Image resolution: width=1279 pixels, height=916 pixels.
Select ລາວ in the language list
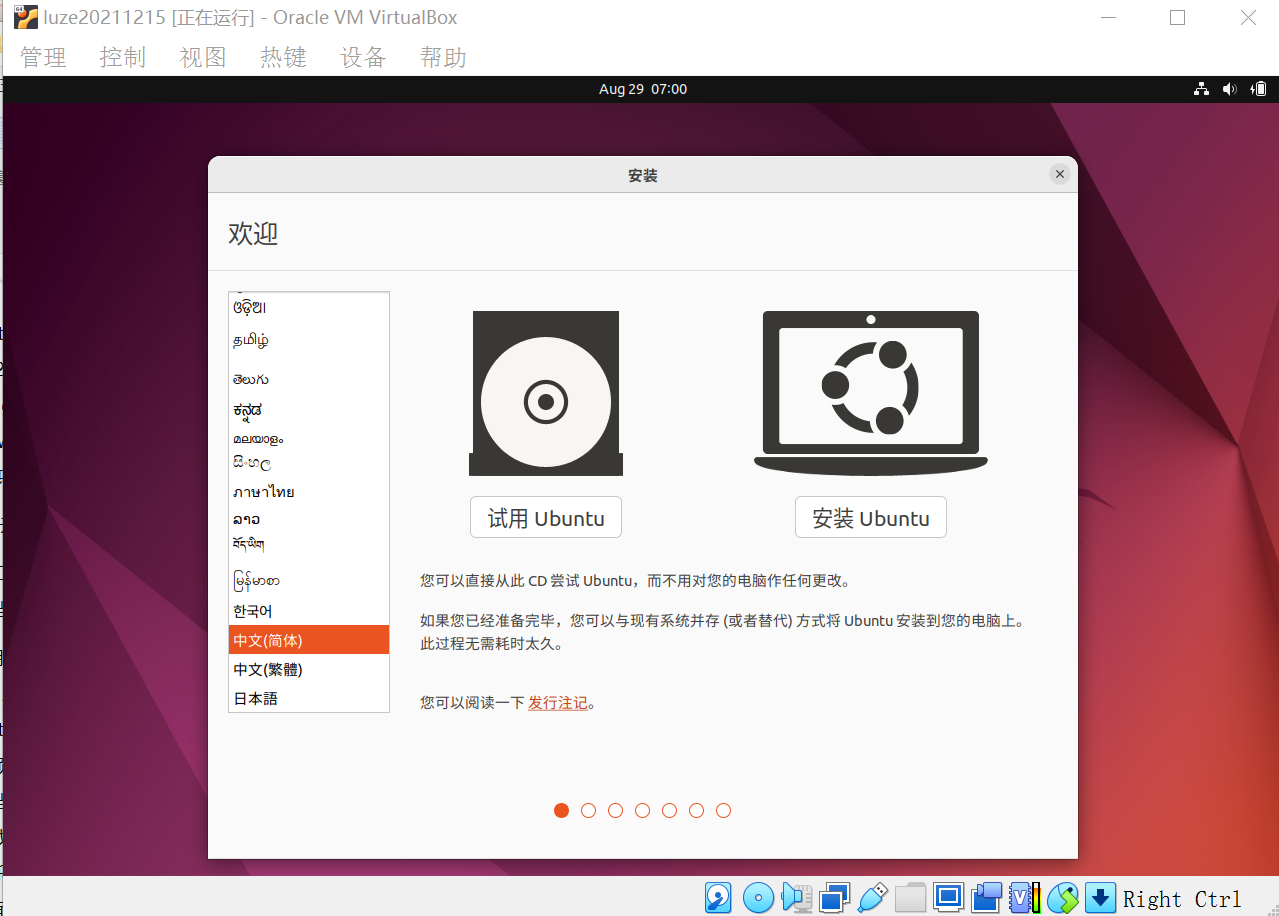coord(309,519)
